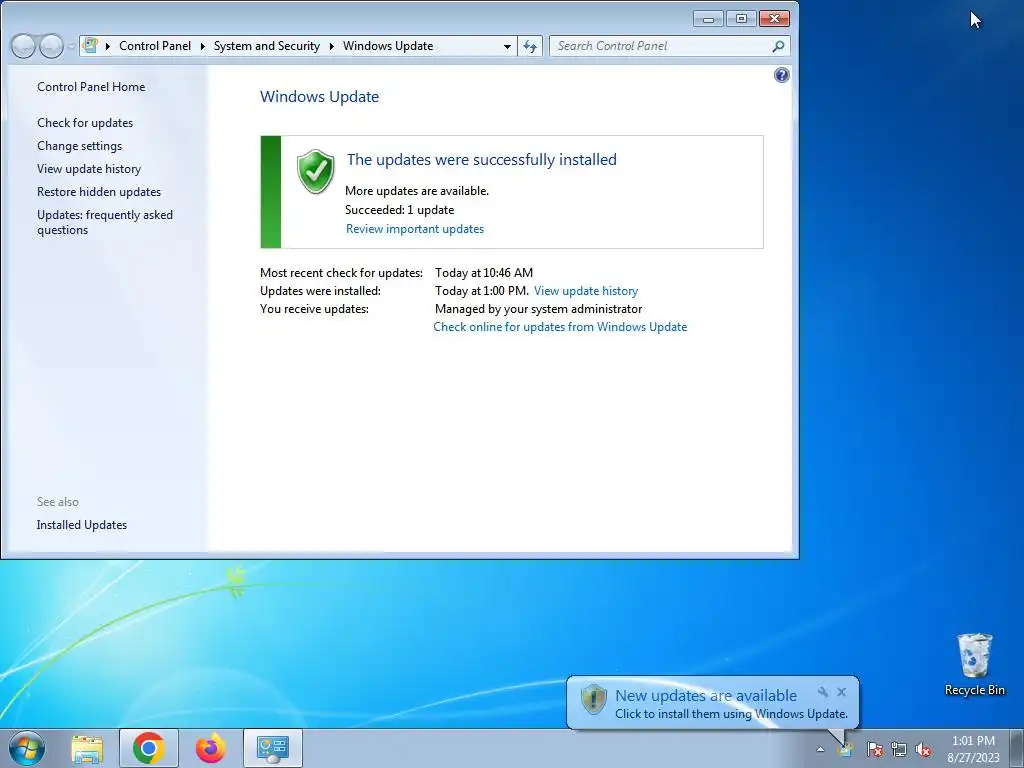Expand the arrow after System and Security
1024x768 pixels.
[x=332, y=46]
